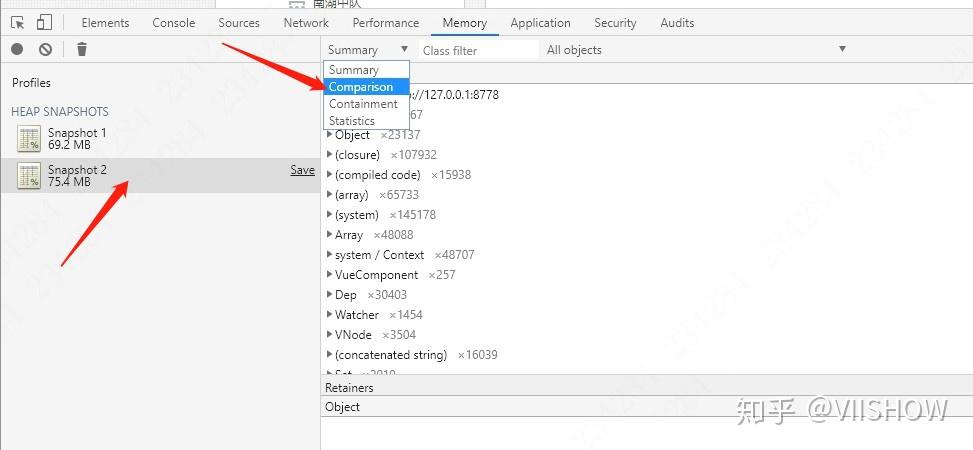Click the Save link for Snapshot 2
This screenshot has width=973, height=450.
[302, 170]
